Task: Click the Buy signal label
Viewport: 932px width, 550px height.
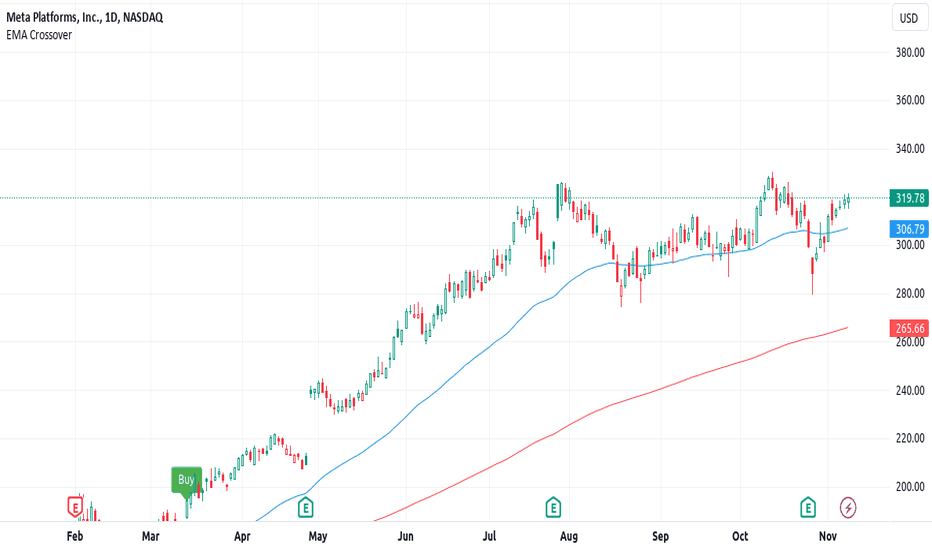Action: click(187, 480)
